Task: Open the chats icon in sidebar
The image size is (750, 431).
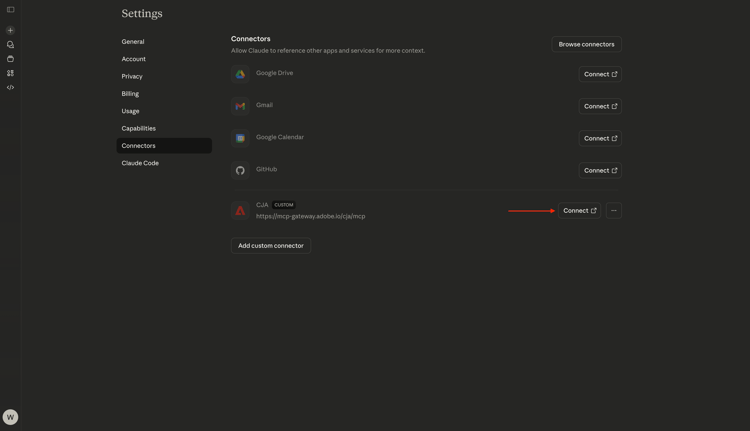Action: click(11, 44)
